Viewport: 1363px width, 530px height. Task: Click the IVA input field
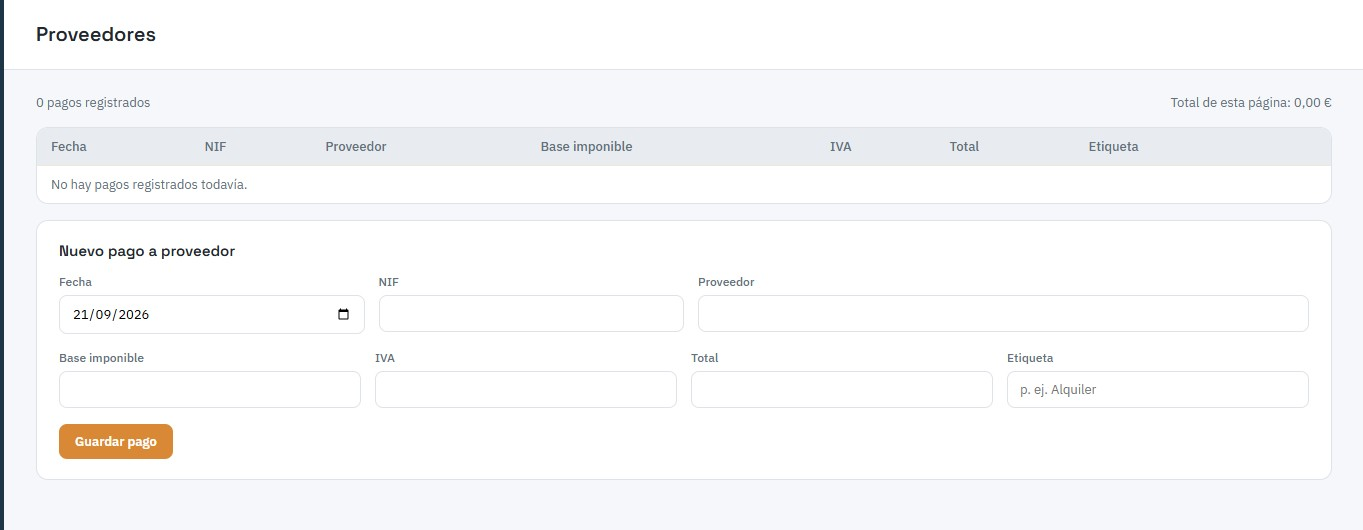coord(526,389)
